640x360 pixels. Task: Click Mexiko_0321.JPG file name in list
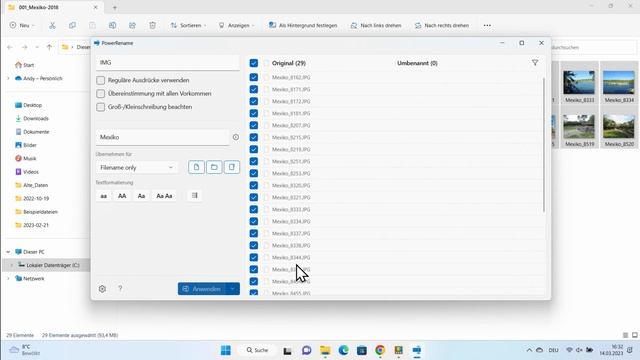[291, 198]
